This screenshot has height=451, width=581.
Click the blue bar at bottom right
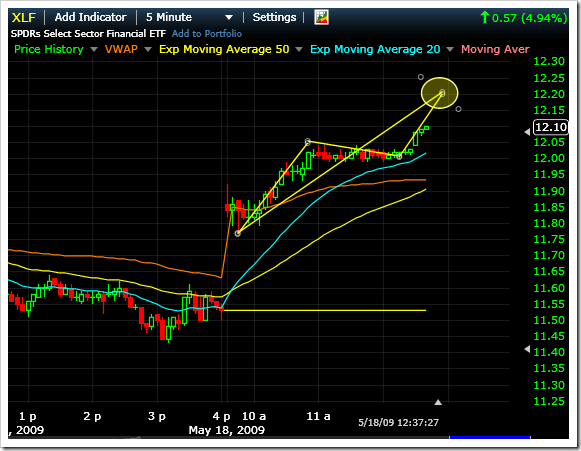[x=490, y=438]
